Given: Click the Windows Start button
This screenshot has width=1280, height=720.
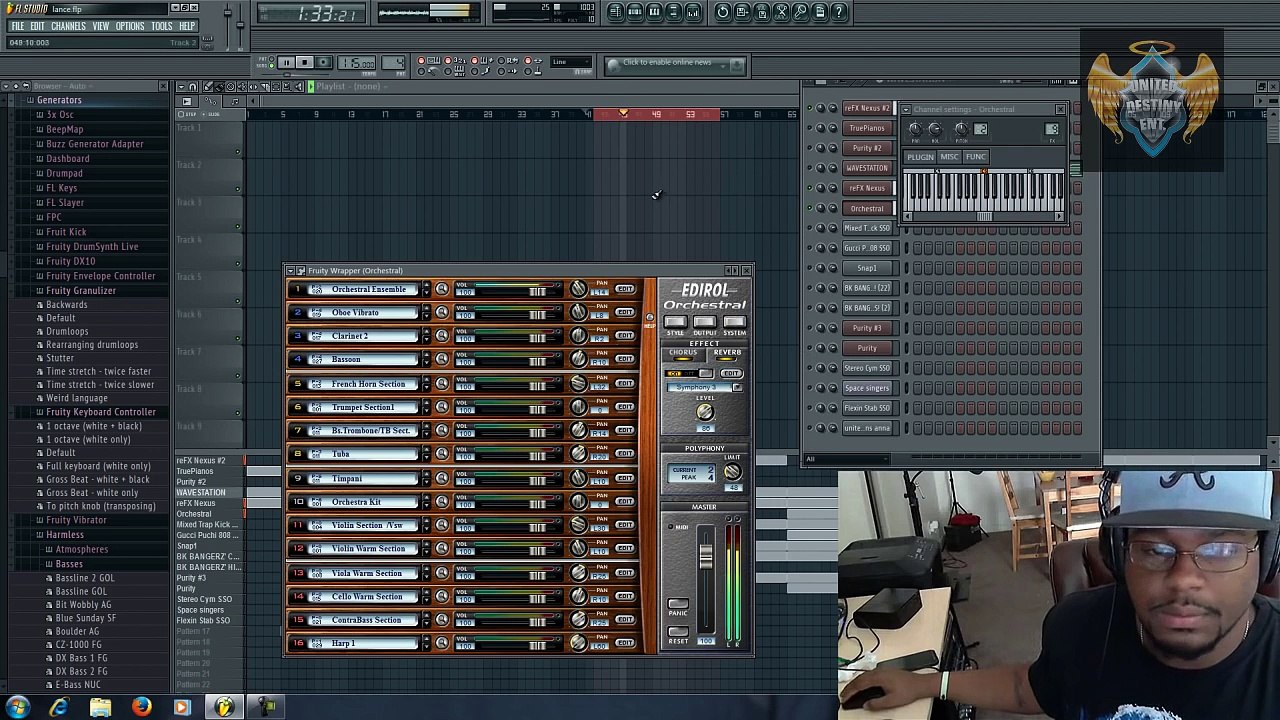Looking at the screenshot, I should click(x=18, y=707).
